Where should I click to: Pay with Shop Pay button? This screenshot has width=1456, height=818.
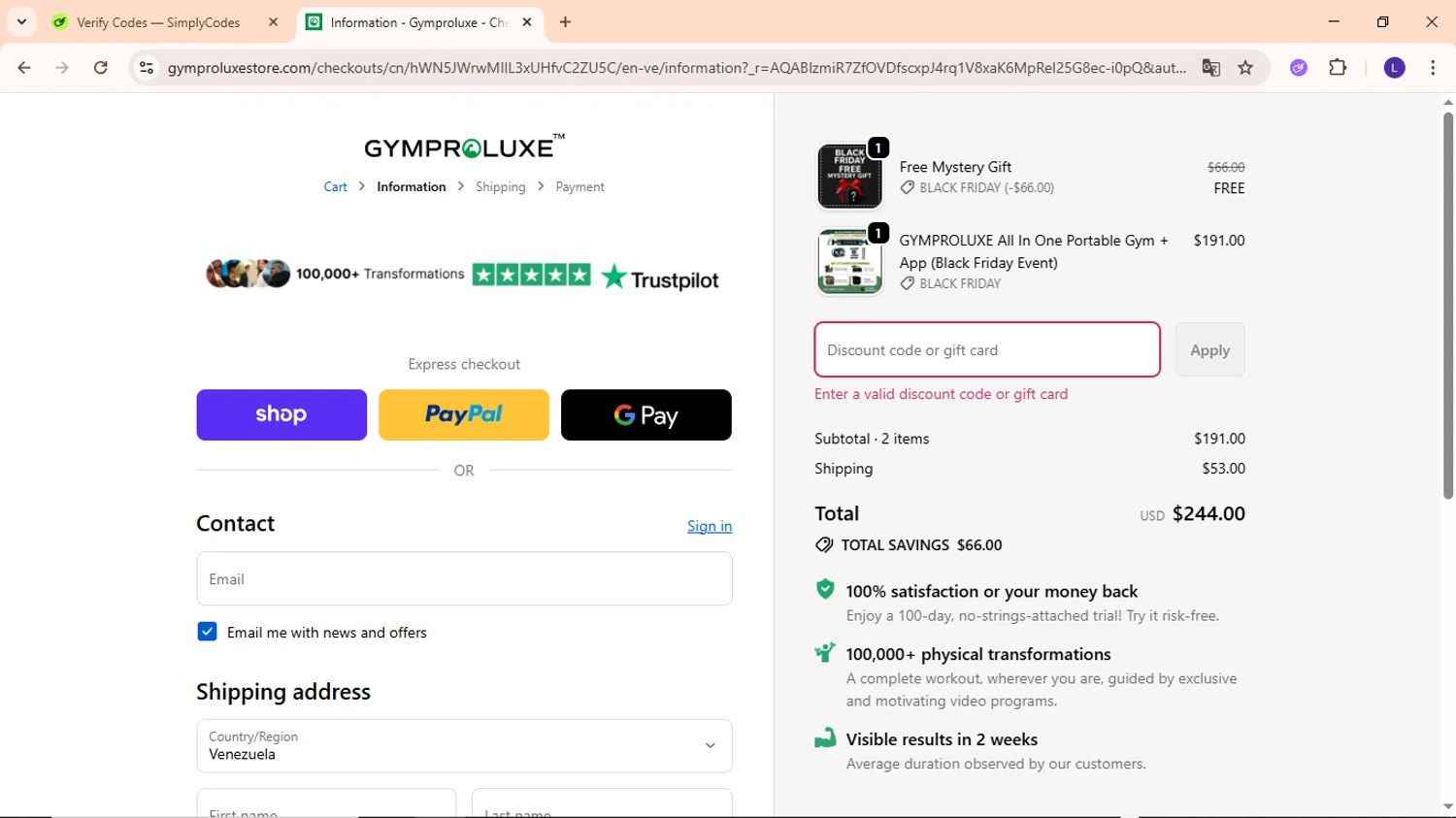(x=281, y=415)
